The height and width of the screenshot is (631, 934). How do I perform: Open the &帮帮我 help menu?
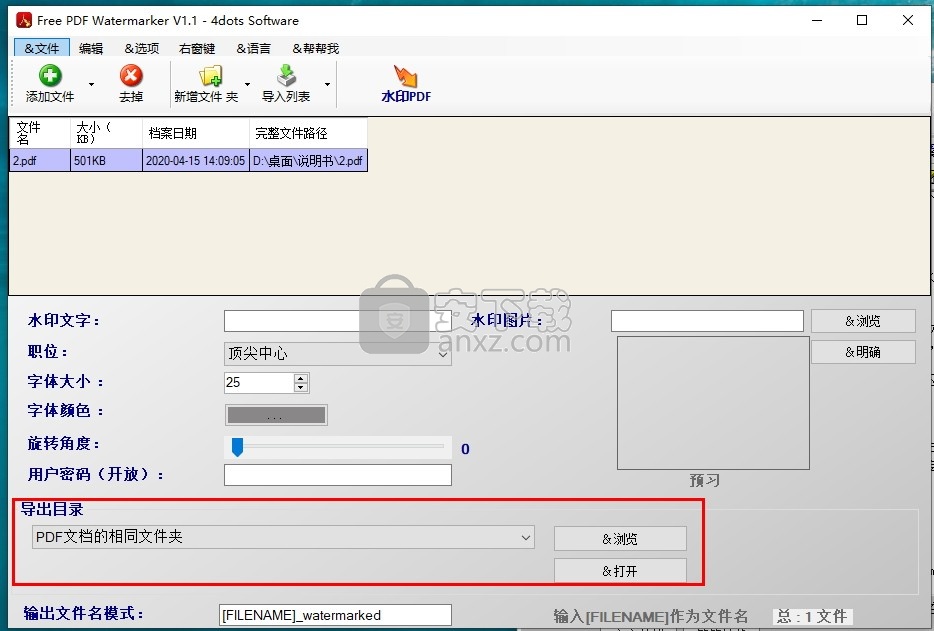(x=316, y=48)
